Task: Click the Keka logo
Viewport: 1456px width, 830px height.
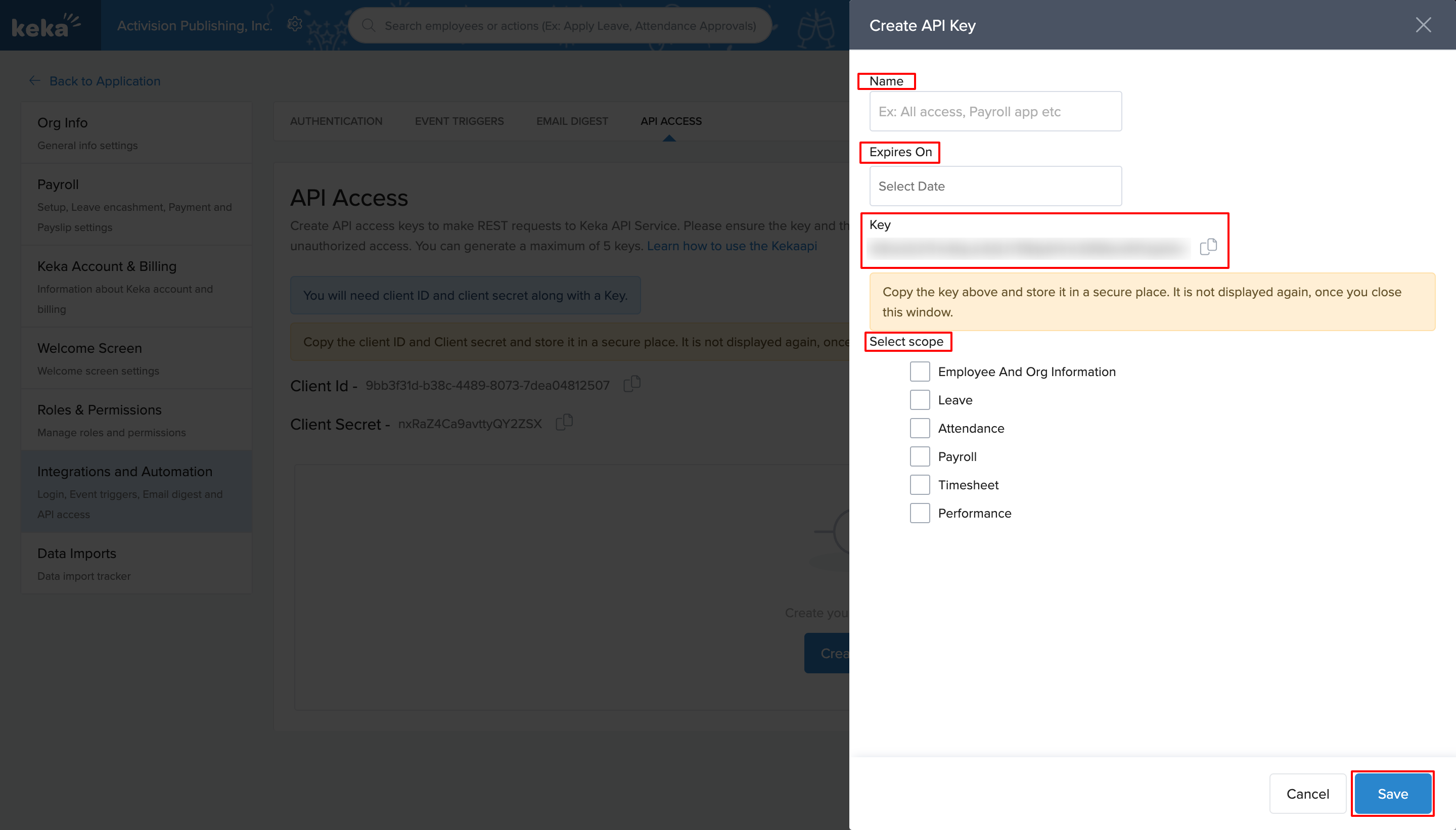Action: tap(45, 26)
